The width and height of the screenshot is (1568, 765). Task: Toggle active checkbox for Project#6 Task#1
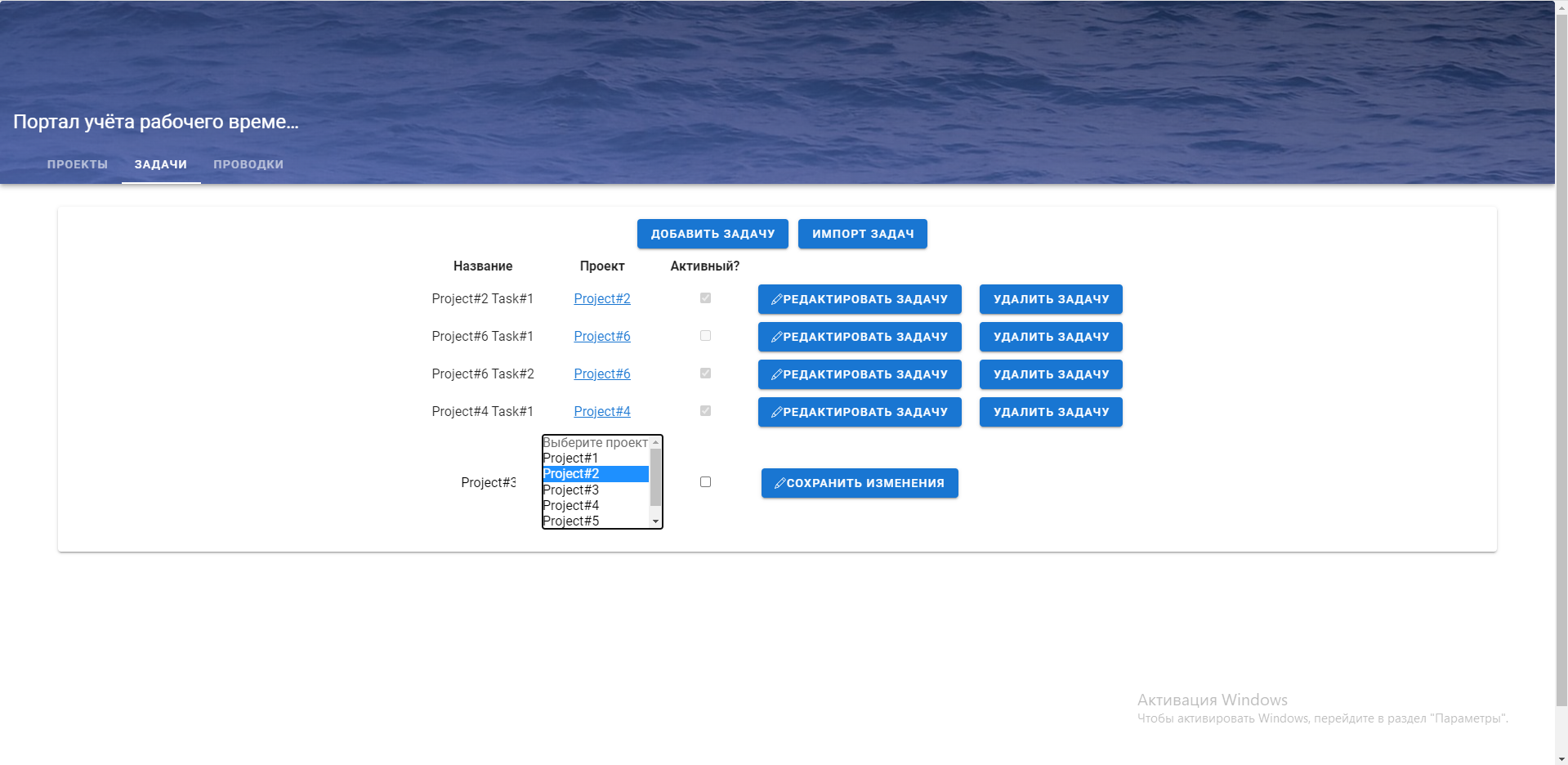(x=705, y=336)
